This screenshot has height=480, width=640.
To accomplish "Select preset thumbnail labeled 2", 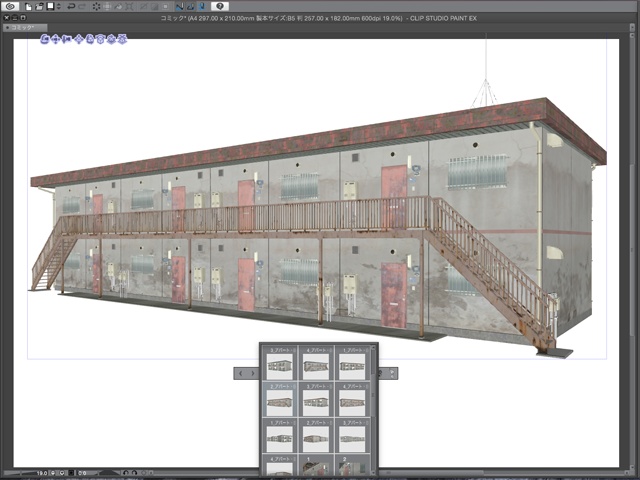I will click(352, 465).
